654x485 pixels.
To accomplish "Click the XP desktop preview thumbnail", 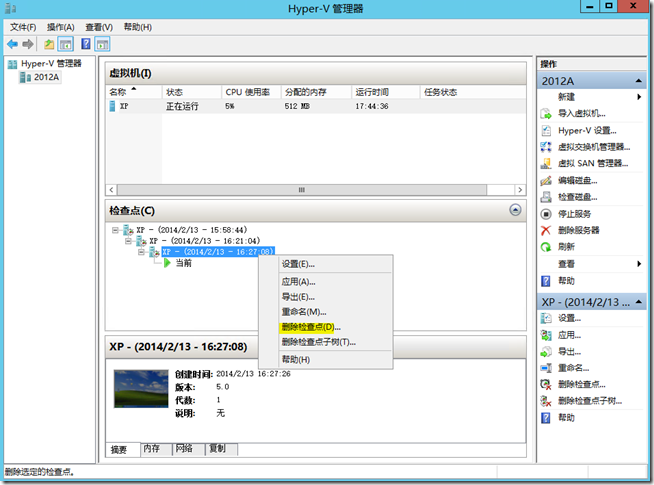I will pos(141,389).
